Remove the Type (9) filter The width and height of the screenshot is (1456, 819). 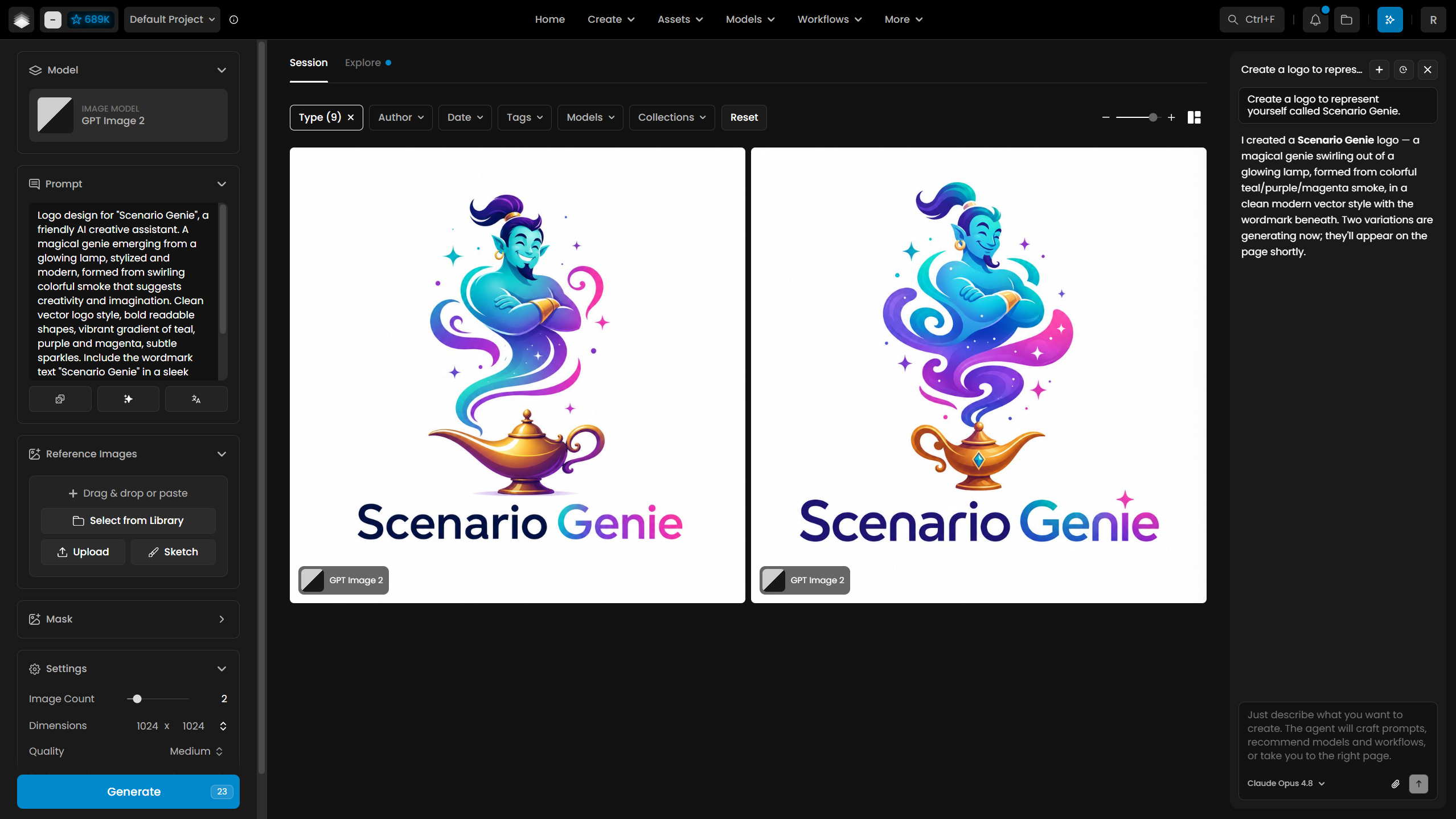(x=351, y=117)
